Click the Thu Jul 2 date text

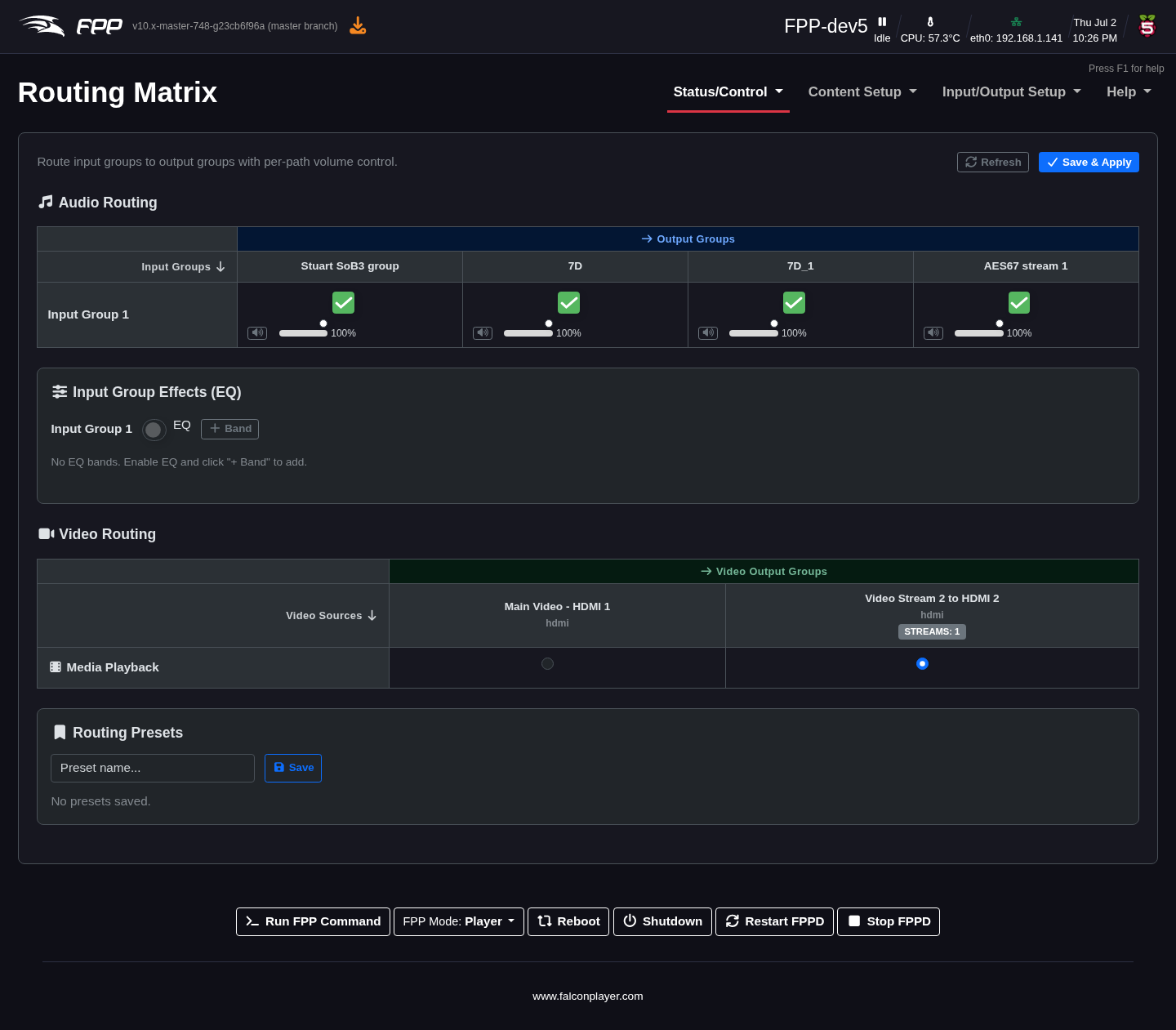1095,23
